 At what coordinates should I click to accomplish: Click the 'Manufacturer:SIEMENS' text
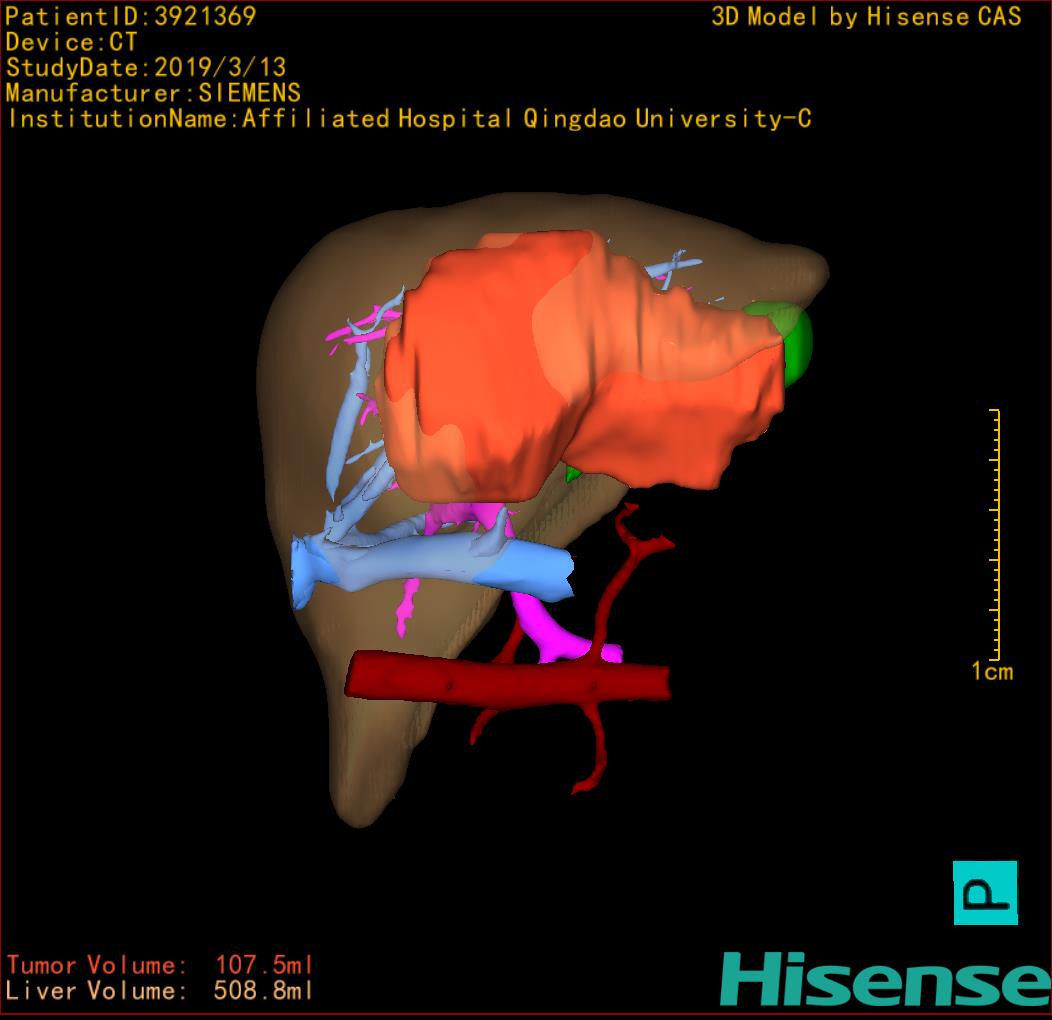tap(153, 93)
